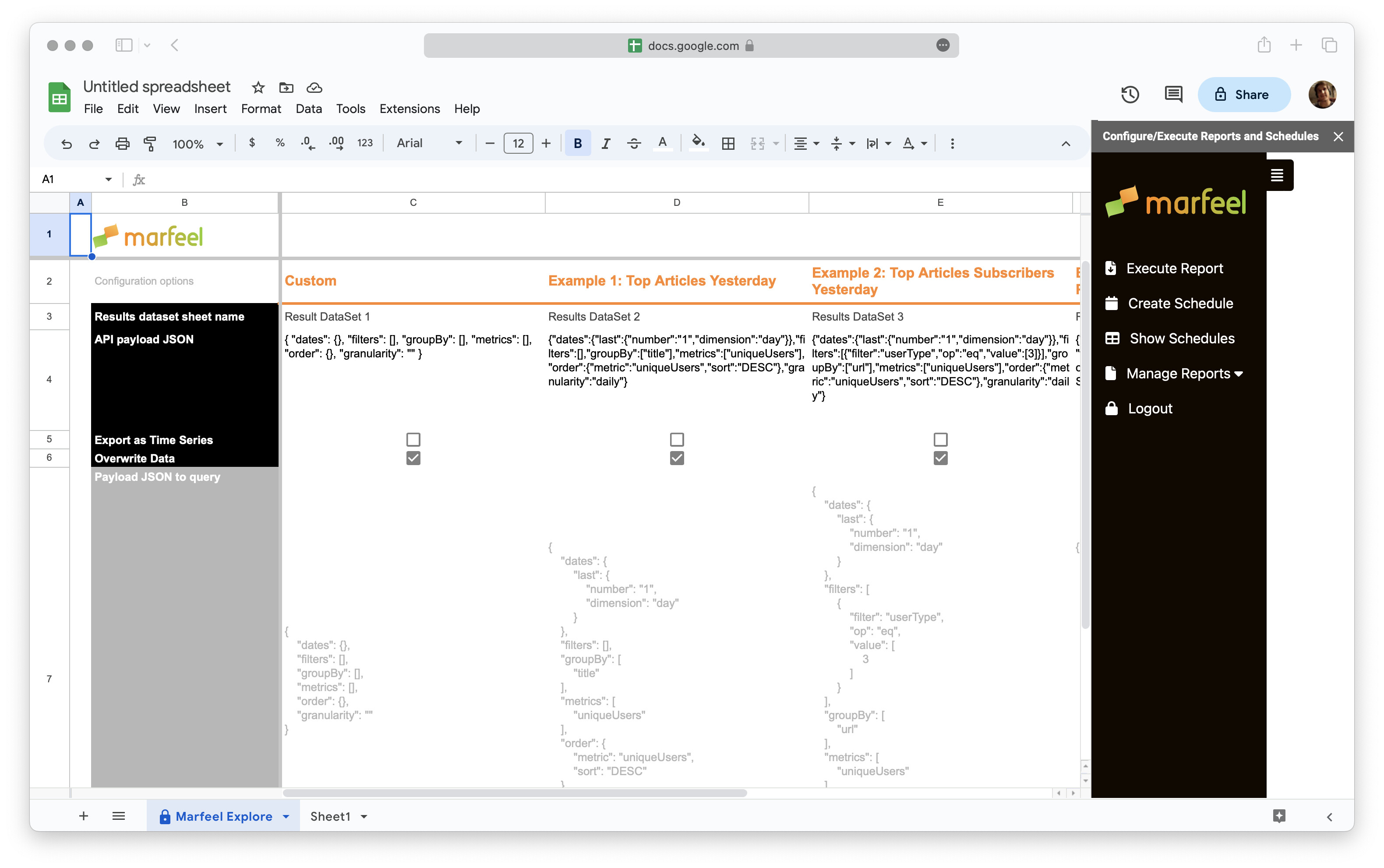Open version history
1384x868 pixels.
(x=1129, y=94)
